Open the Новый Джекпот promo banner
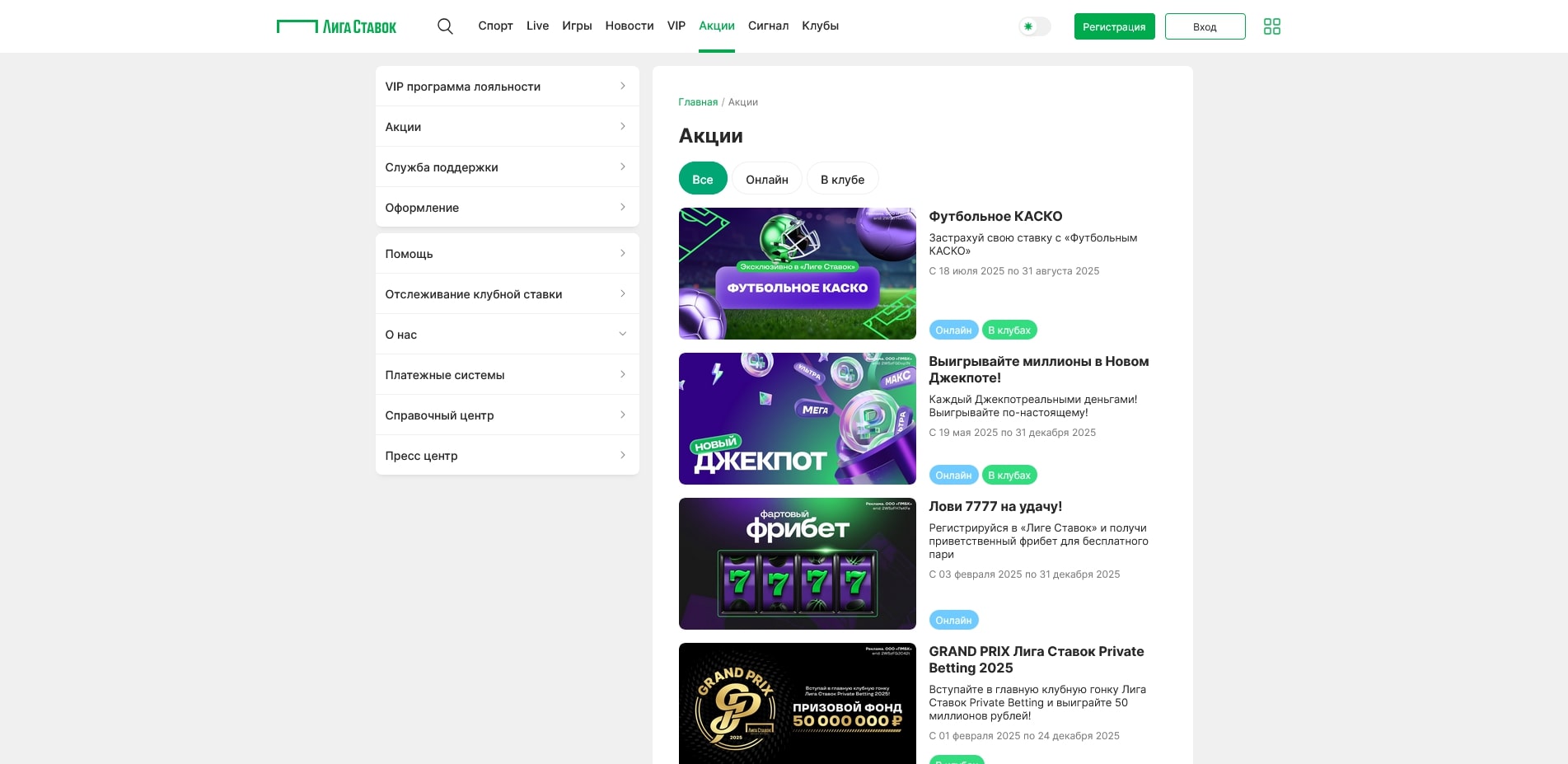 pyautogui.click(x=797, y=419)
